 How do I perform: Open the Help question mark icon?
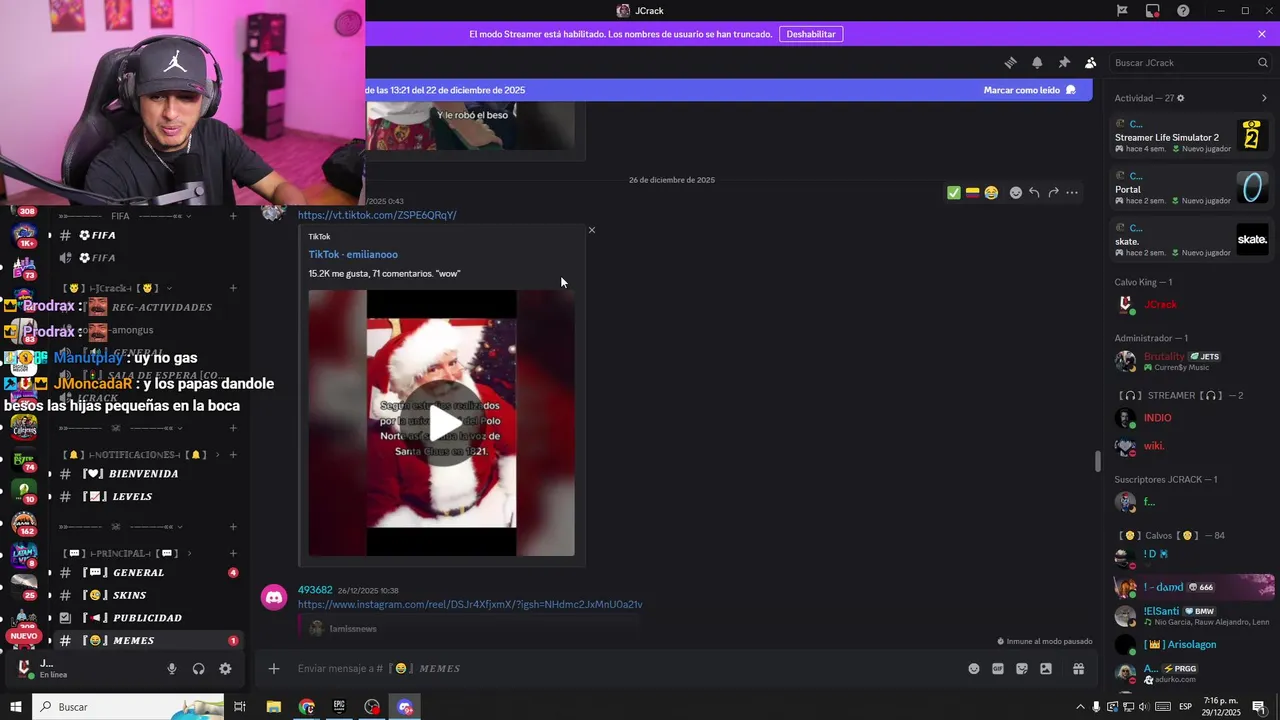pyautogui.click(x=1183, y=11)
